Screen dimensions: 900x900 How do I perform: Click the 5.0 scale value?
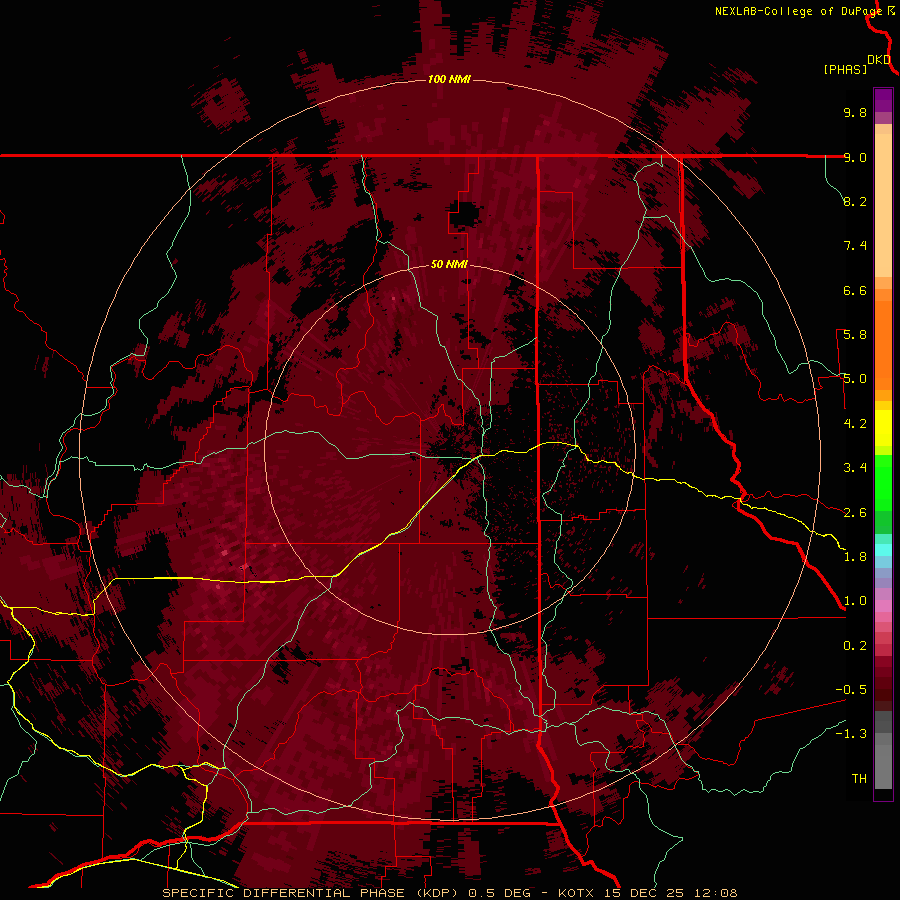pyautogui.click(x=855, y=379)
